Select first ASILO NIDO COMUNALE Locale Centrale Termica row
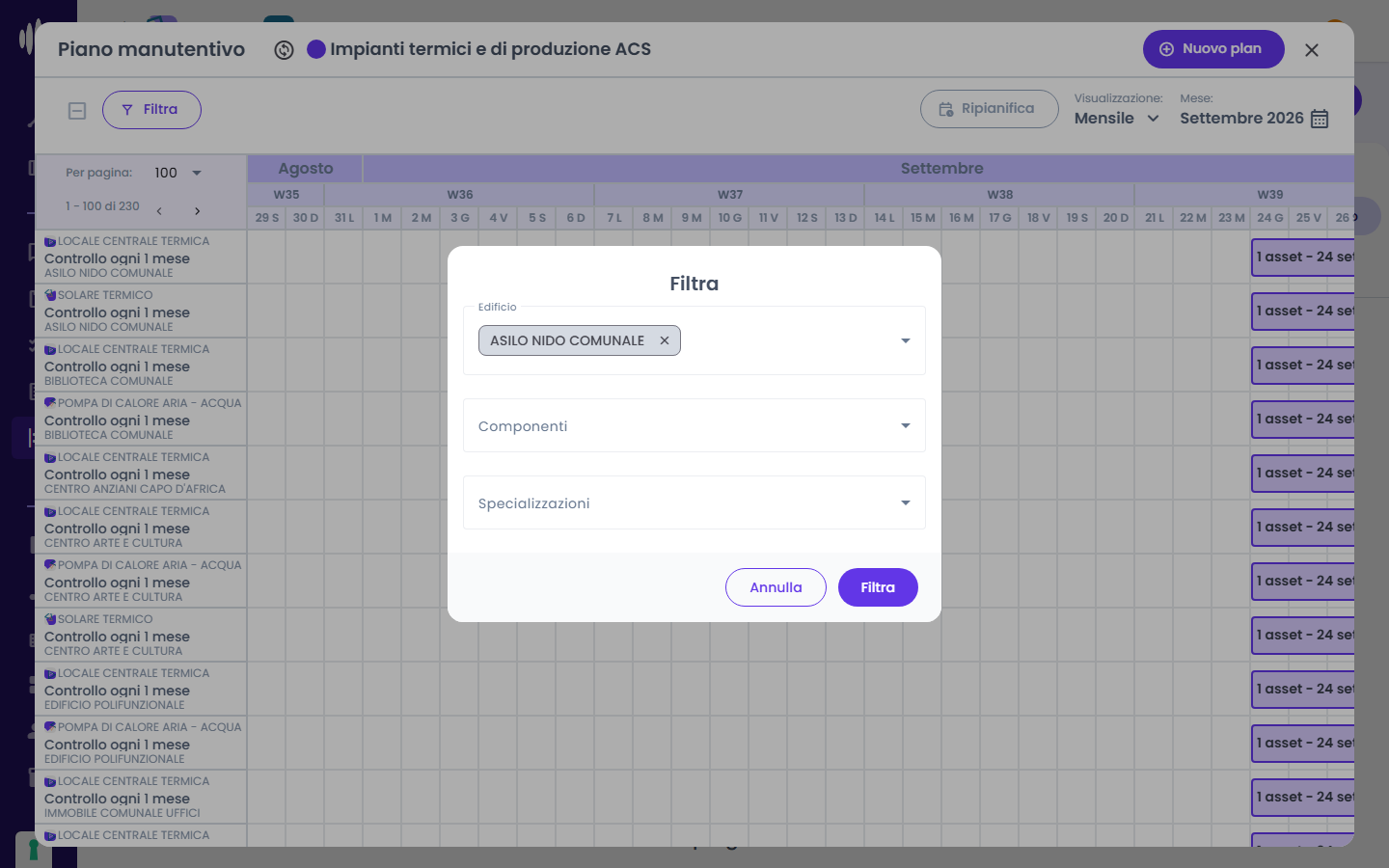Image resolution: width=1389 pixels, height=868 pixels. point(141,257)
